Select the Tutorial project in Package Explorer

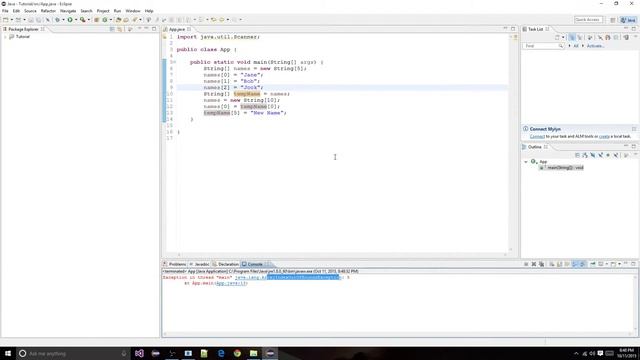coord(22,37)
